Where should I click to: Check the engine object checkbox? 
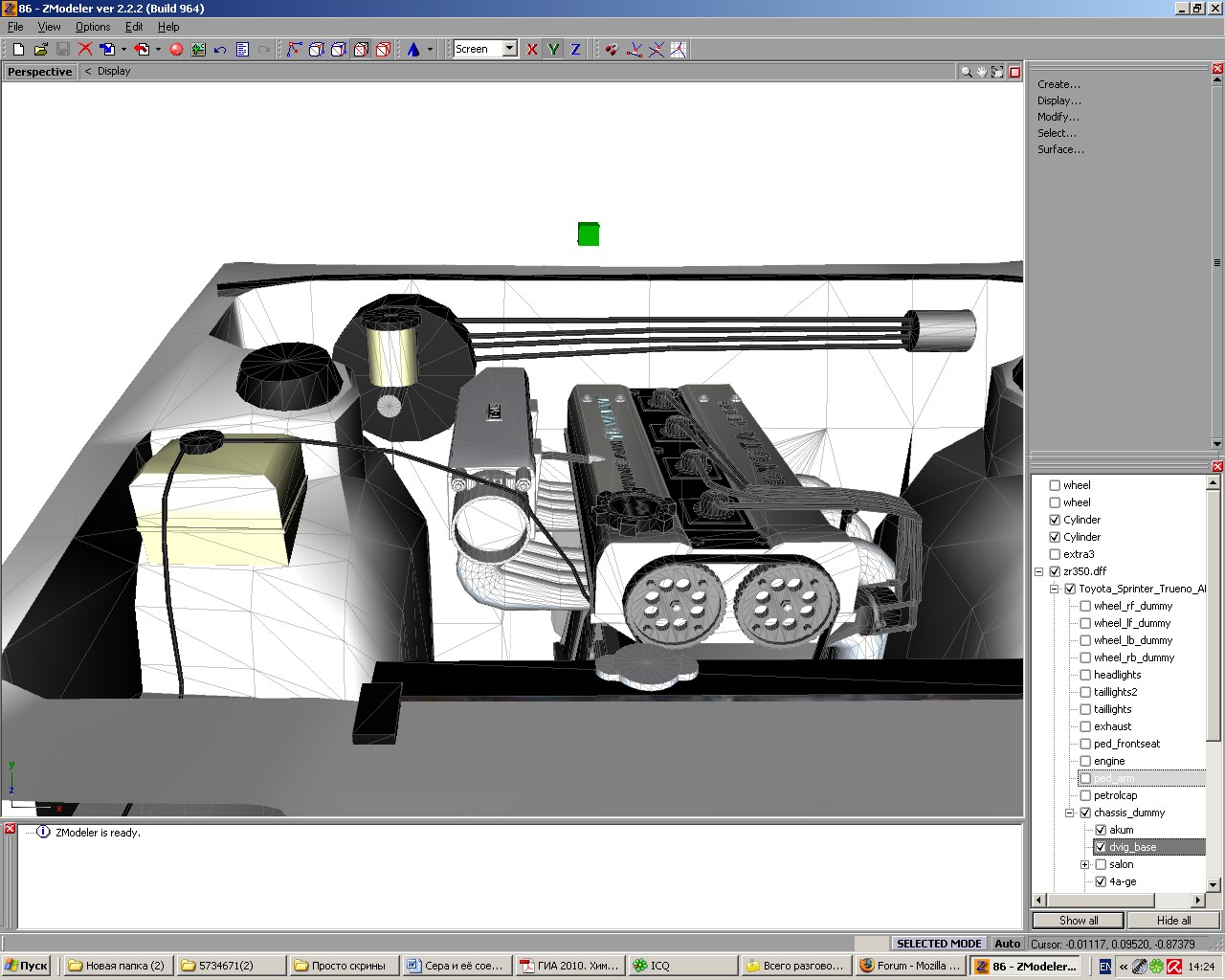1085,761
